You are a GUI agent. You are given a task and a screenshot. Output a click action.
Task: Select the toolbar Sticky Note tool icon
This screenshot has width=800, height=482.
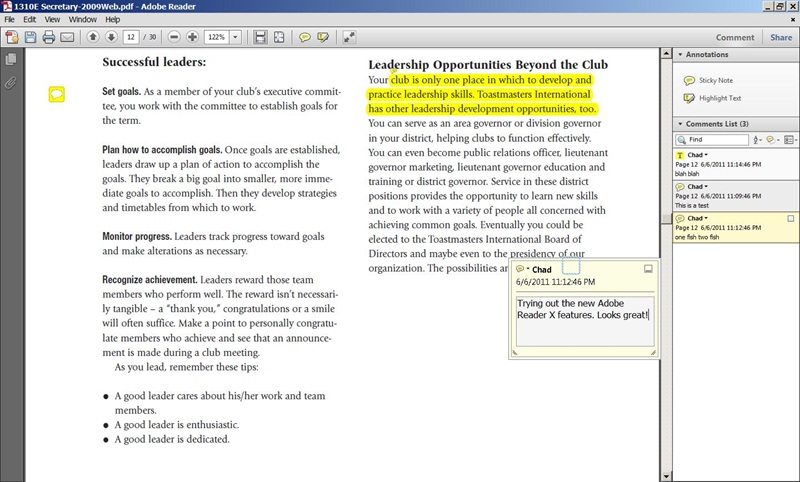305,37
